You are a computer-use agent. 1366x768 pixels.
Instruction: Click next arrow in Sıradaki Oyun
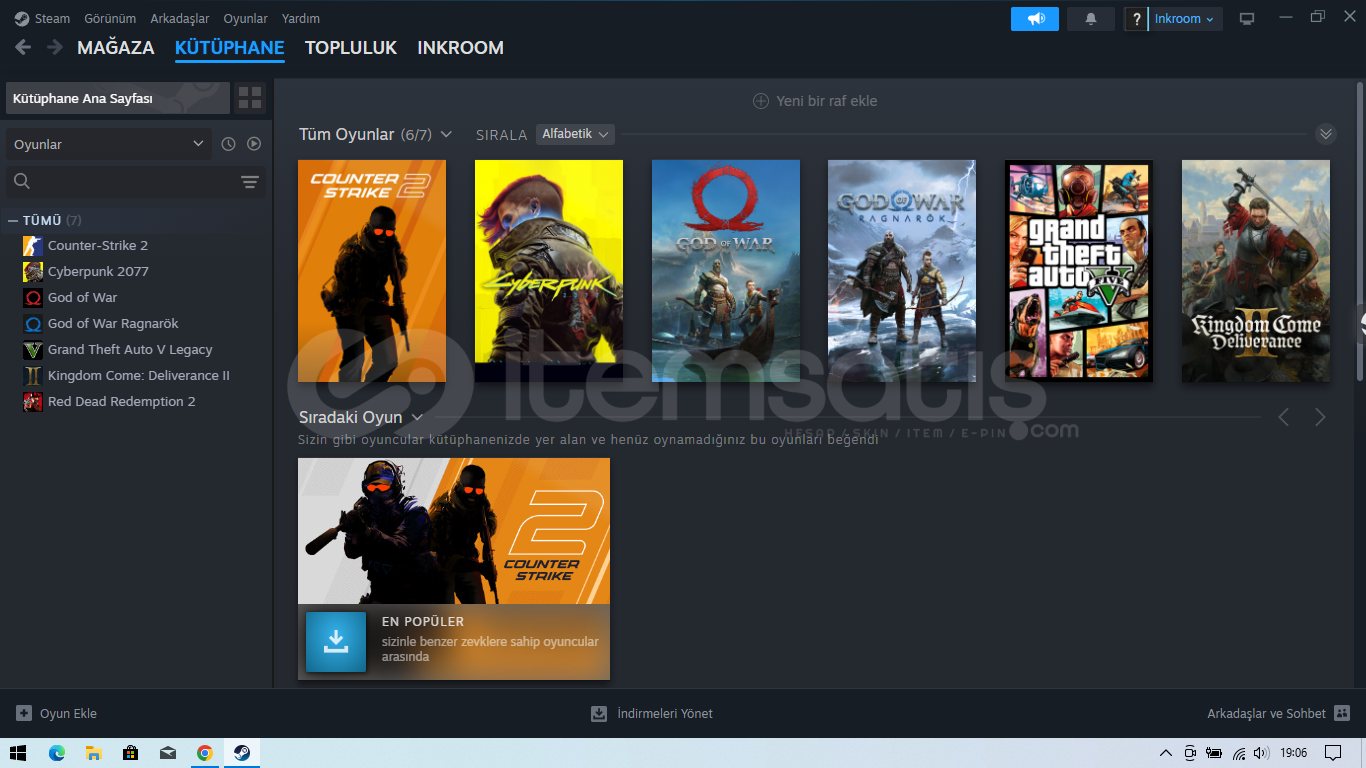[x=1320, y=417]
